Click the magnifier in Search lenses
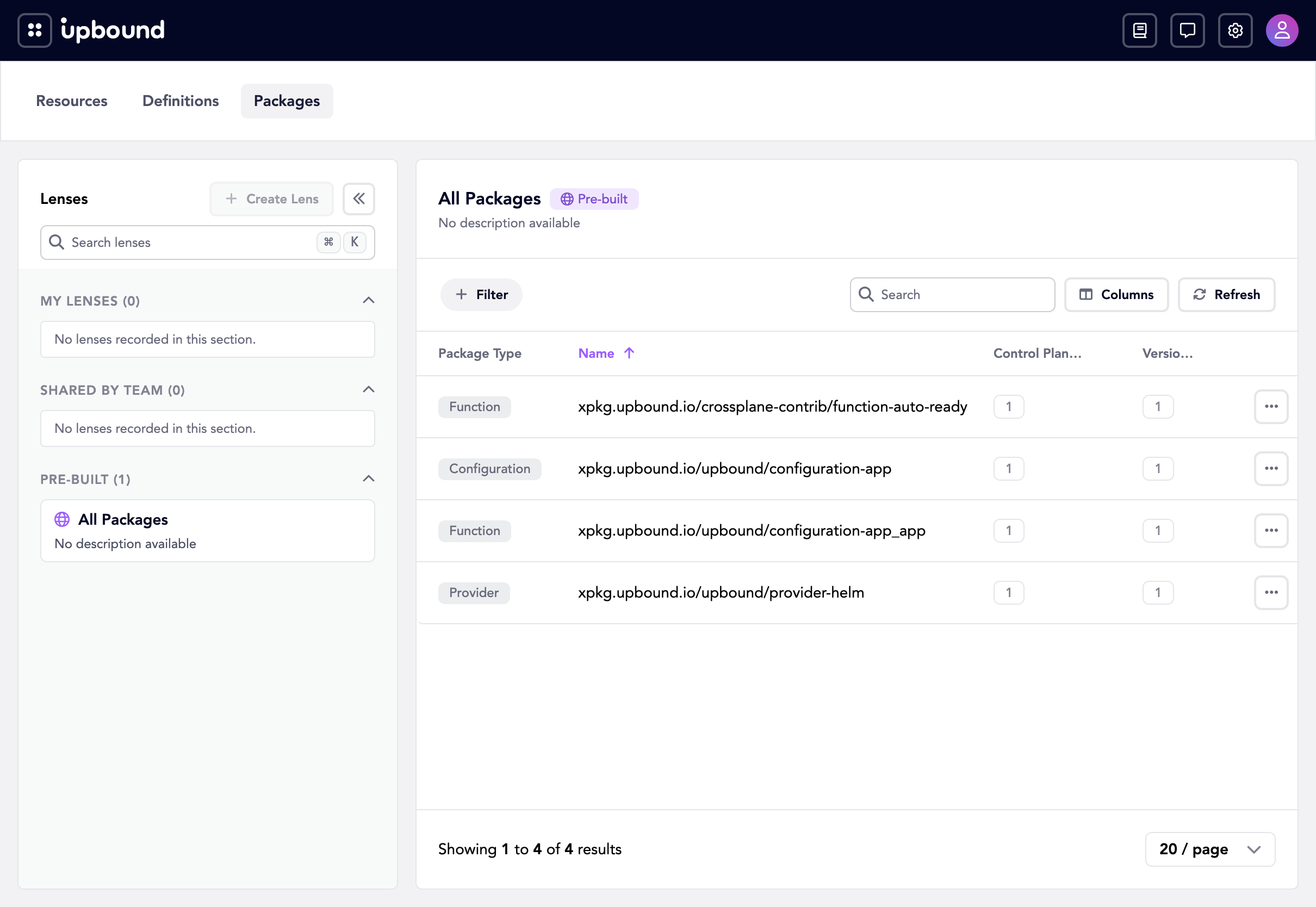This screenshot has width=1316, height=907. (x=56, y=242)
